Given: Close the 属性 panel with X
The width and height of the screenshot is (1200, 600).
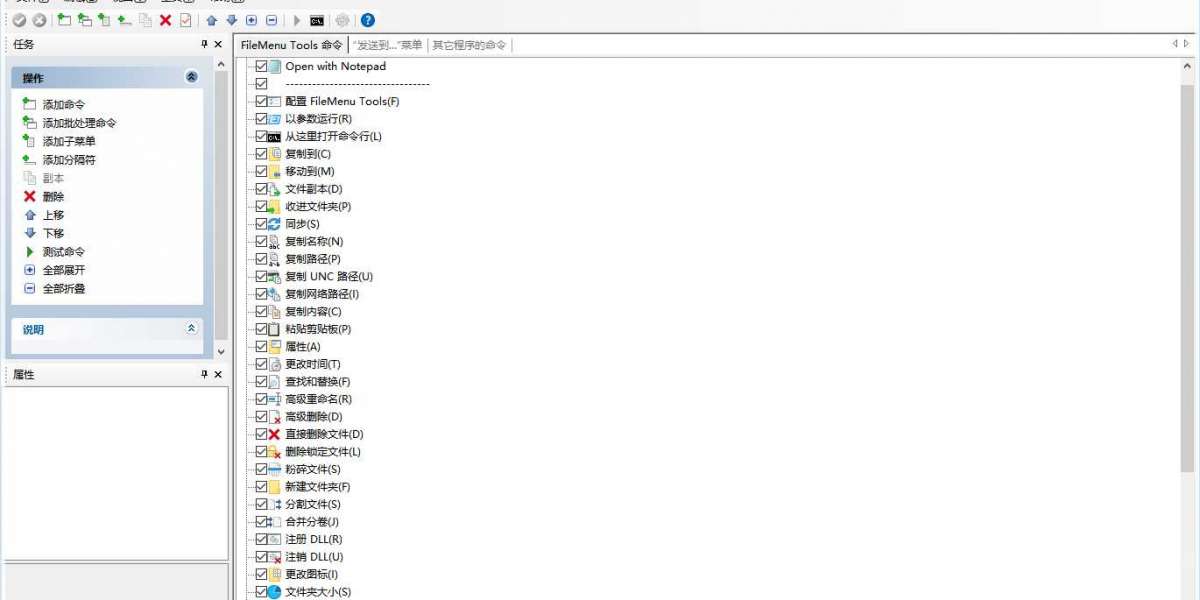Looking at the screenshot, I should pos(219,374).
